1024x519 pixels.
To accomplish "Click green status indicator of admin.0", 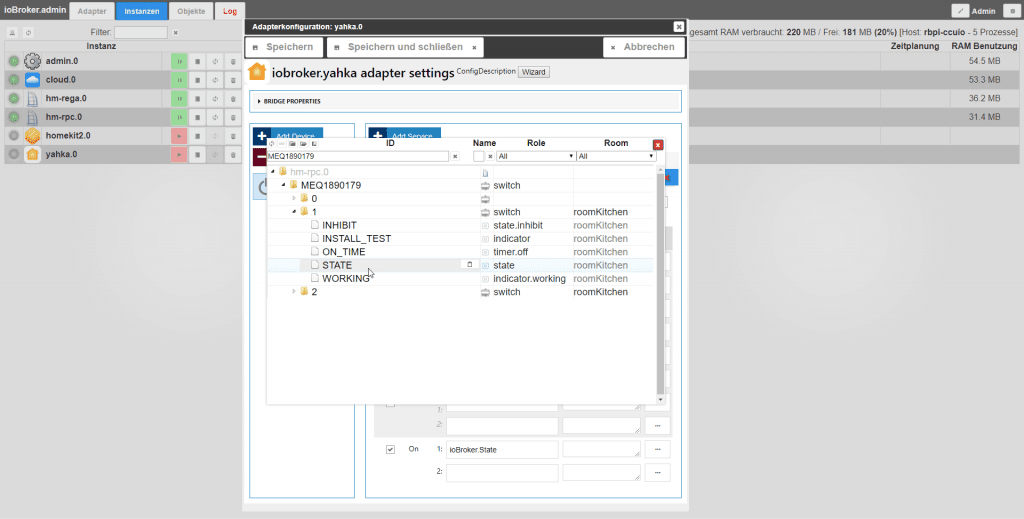I will coord(14,61).
